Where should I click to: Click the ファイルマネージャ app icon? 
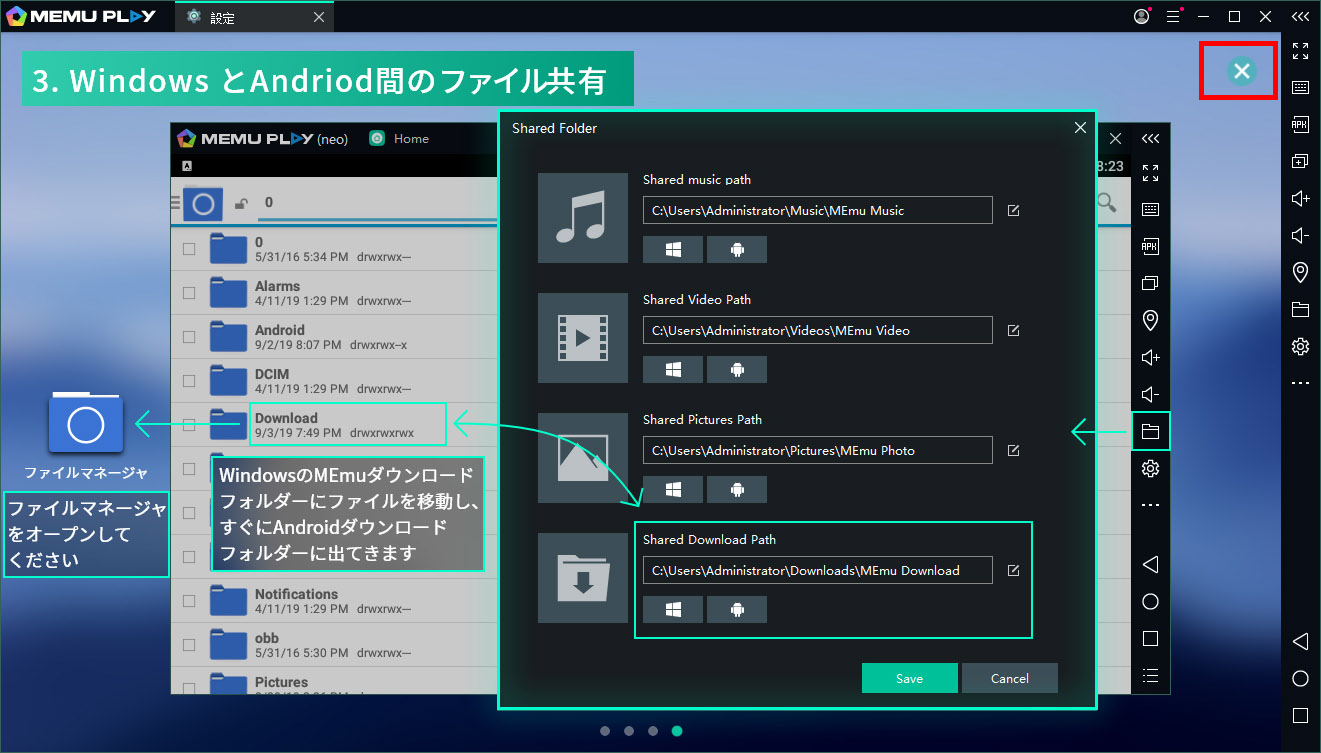pyautogui.click(x=86, y=424)
